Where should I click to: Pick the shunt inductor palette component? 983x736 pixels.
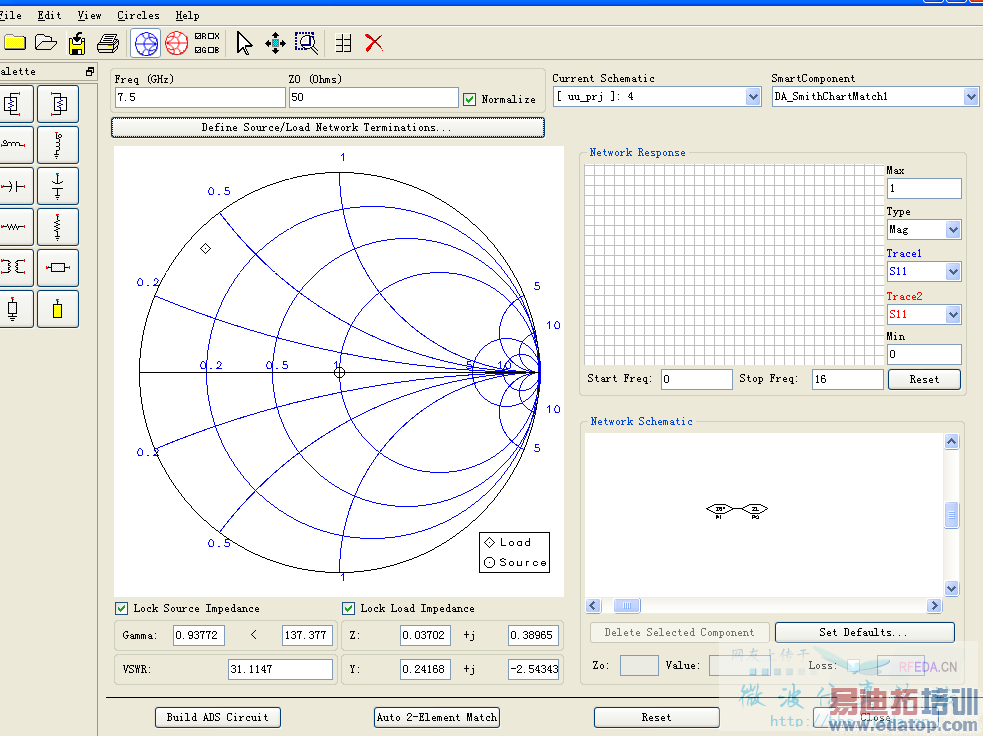(x=58, y=145)
